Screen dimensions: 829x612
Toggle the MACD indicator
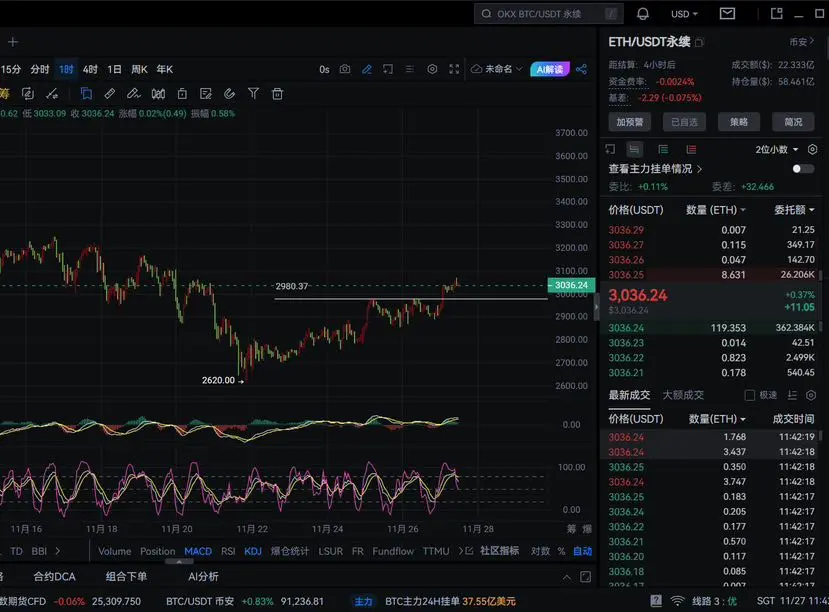pos(198,551)
